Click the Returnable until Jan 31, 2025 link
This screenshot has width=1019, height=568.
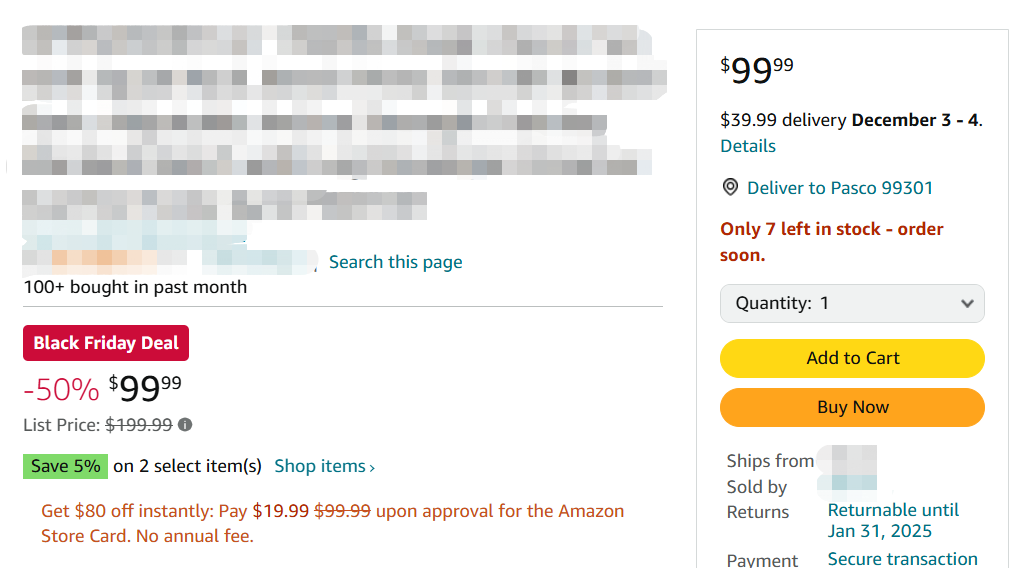coord(892,520)
